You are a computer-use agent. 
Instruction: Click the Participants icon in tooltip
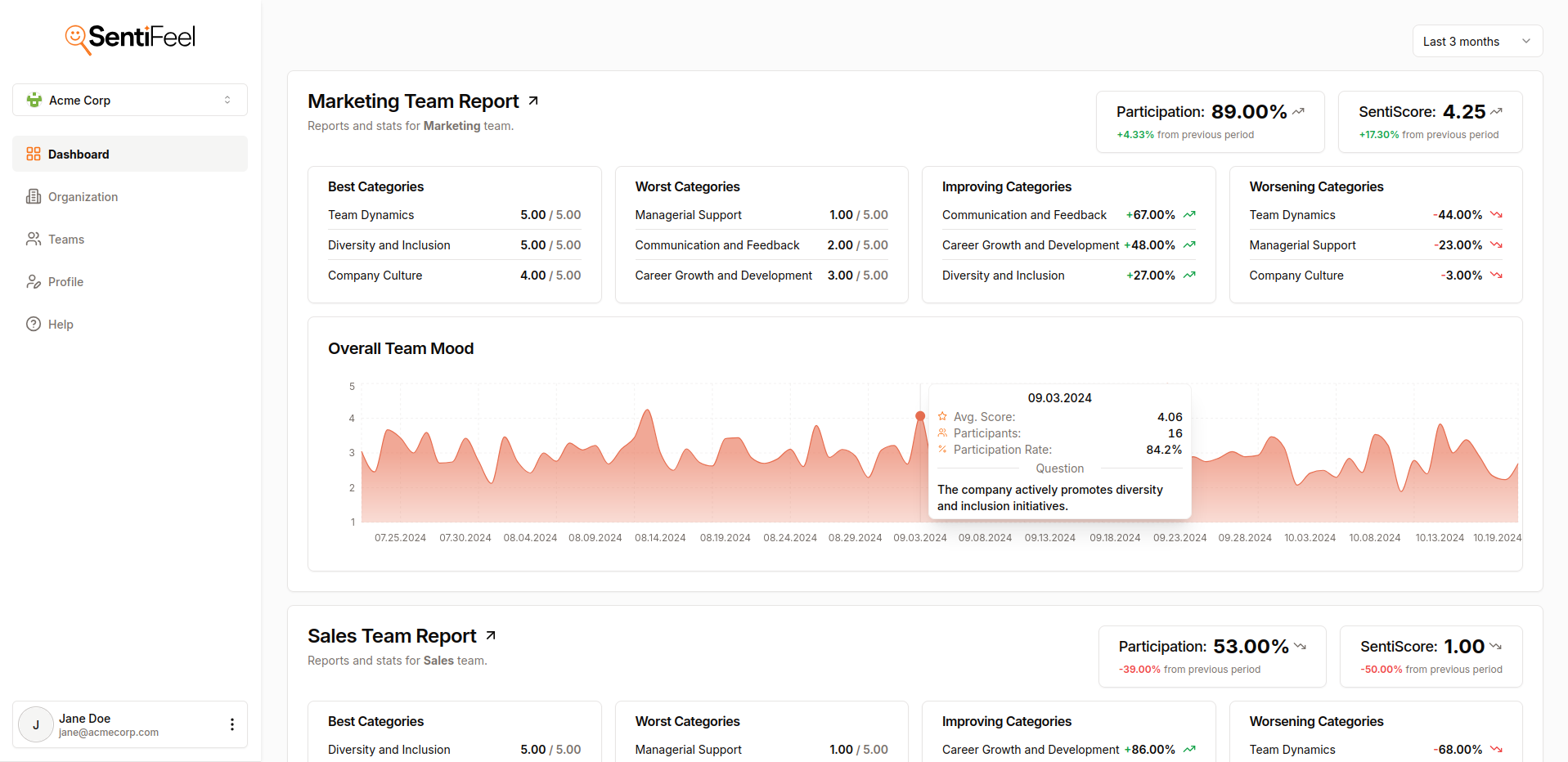coord(942,433)
